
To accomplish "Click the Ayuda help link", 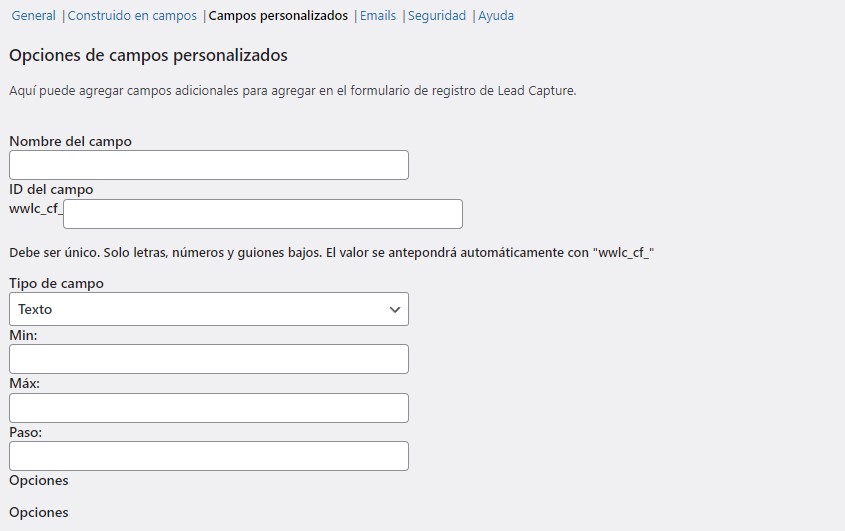I will (496, 16).
